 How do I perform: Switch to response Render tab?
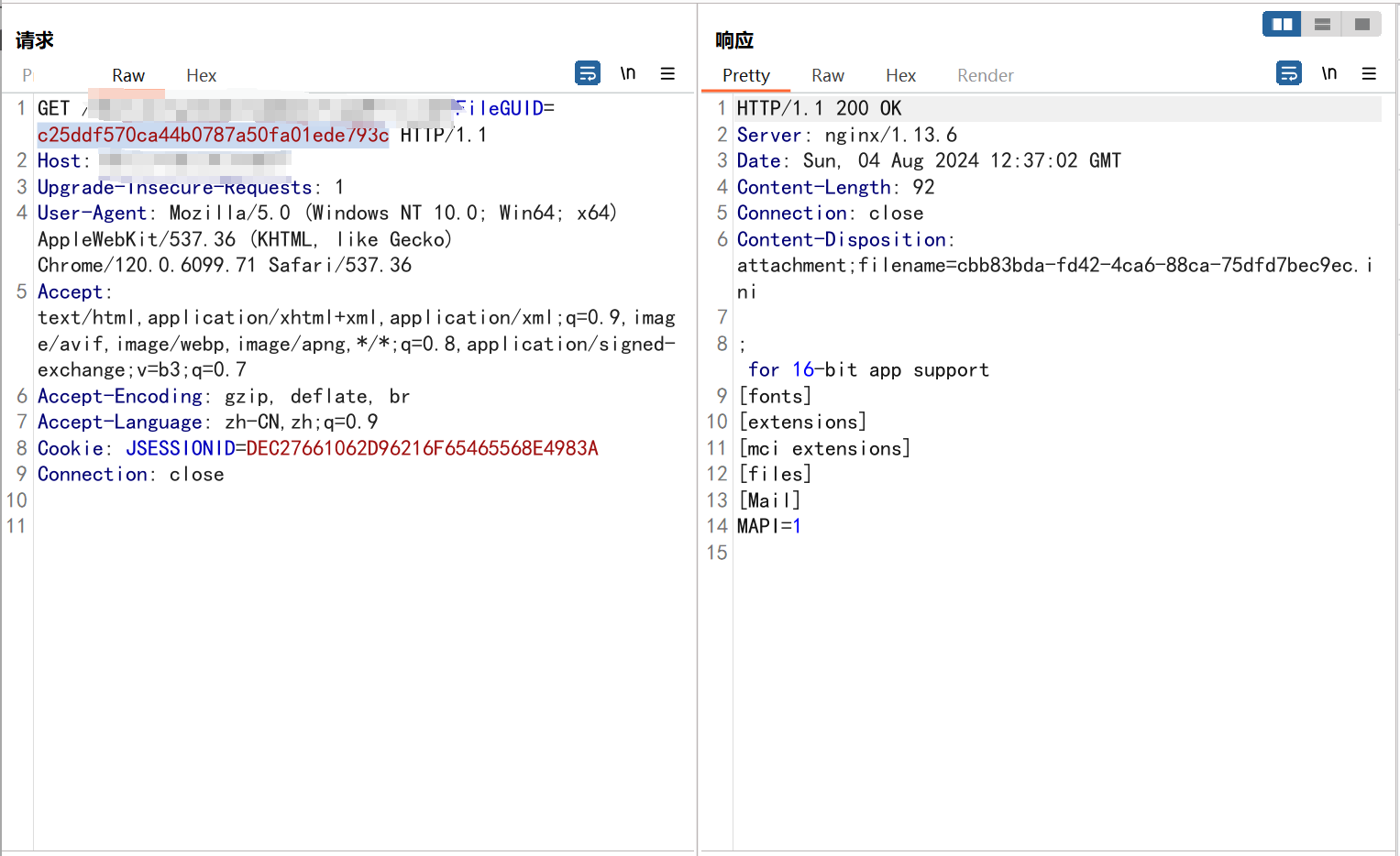[x=985, y=76]
